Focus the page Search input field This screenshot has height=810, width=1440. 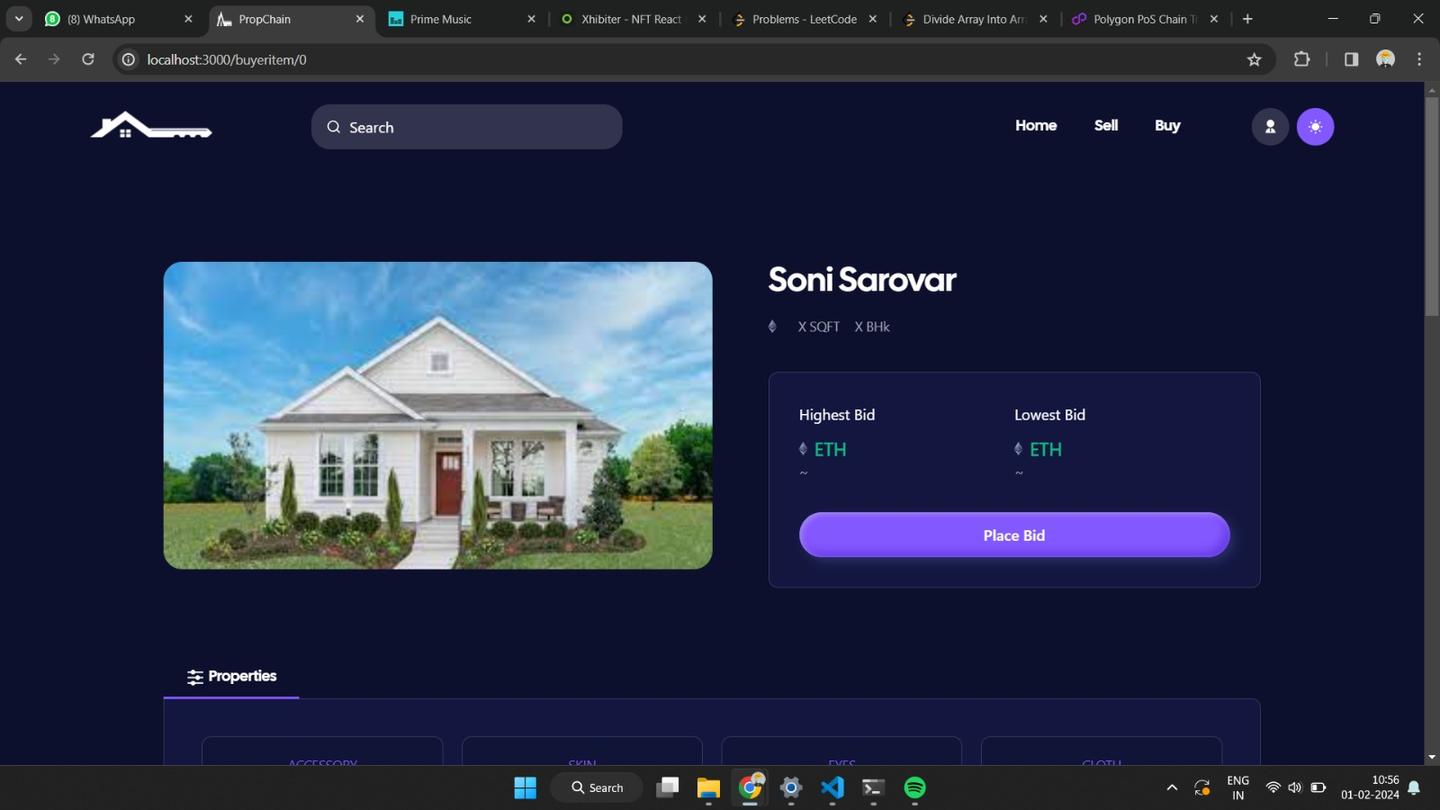coord(467,127)
